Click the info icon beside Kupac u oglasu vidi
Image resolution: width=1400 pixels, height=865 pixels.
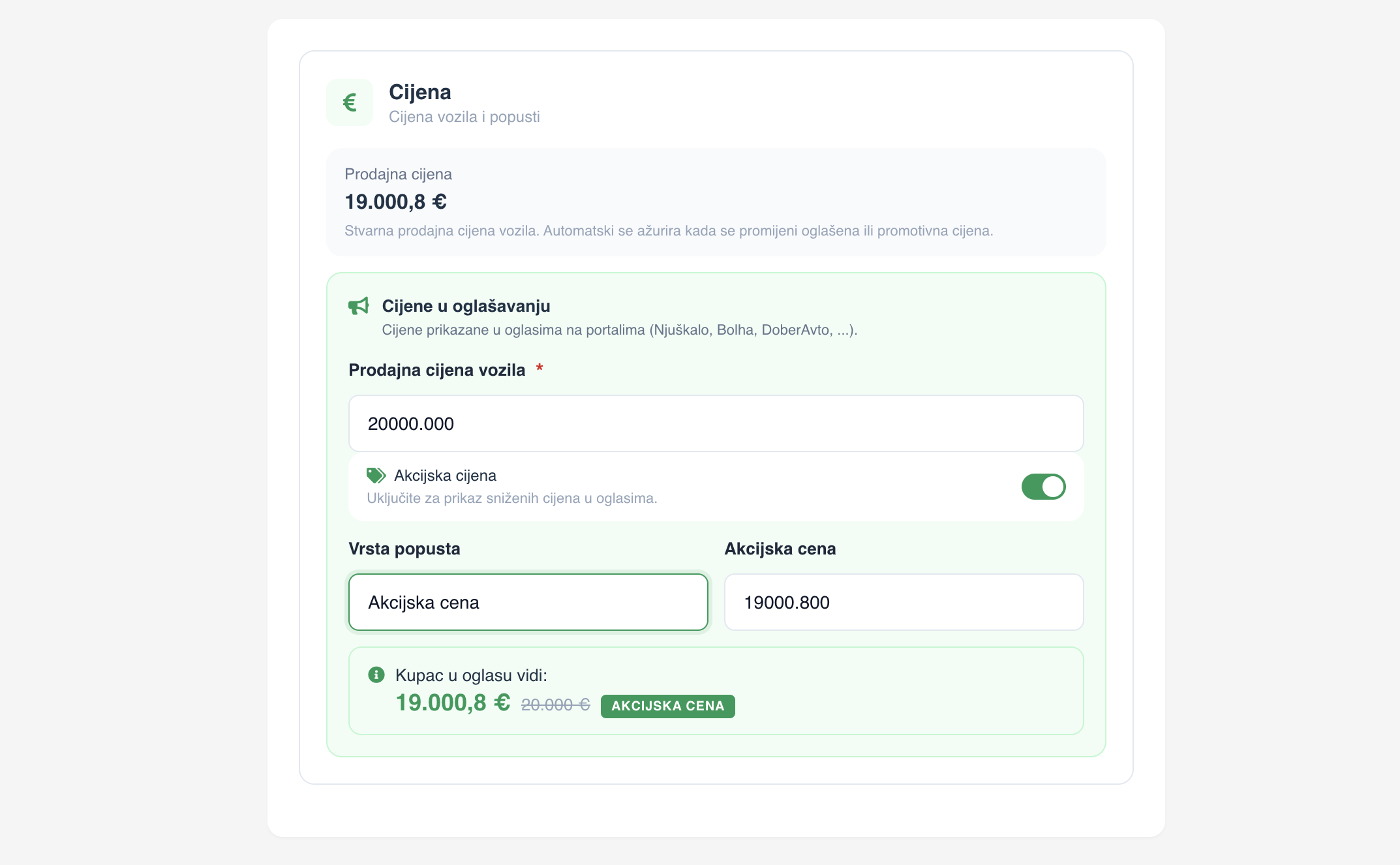tap(376, 675)
